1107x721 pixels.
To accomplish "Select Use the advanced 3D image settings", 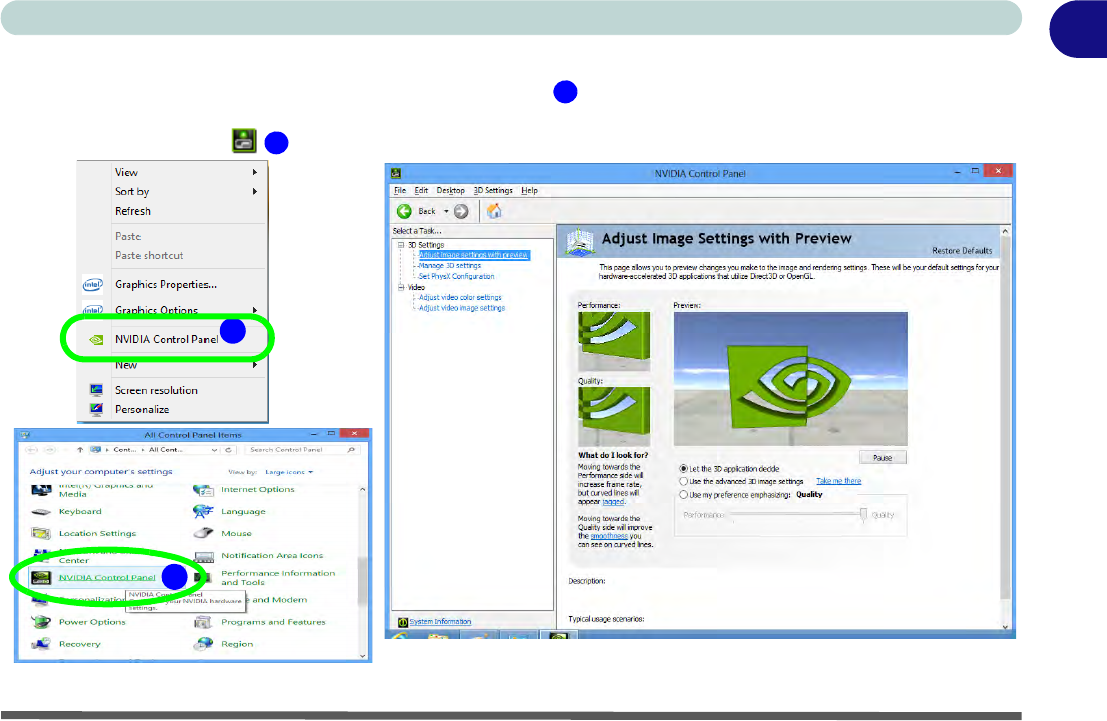I will (x=683, y=481).
